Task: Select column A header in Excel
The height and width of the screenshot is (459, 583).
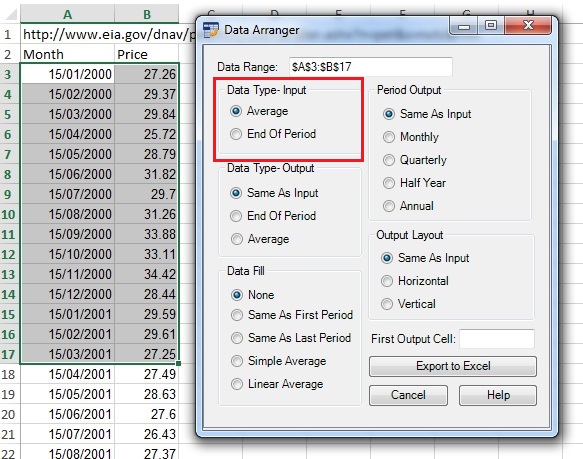Action: click(x=67, y=14)
